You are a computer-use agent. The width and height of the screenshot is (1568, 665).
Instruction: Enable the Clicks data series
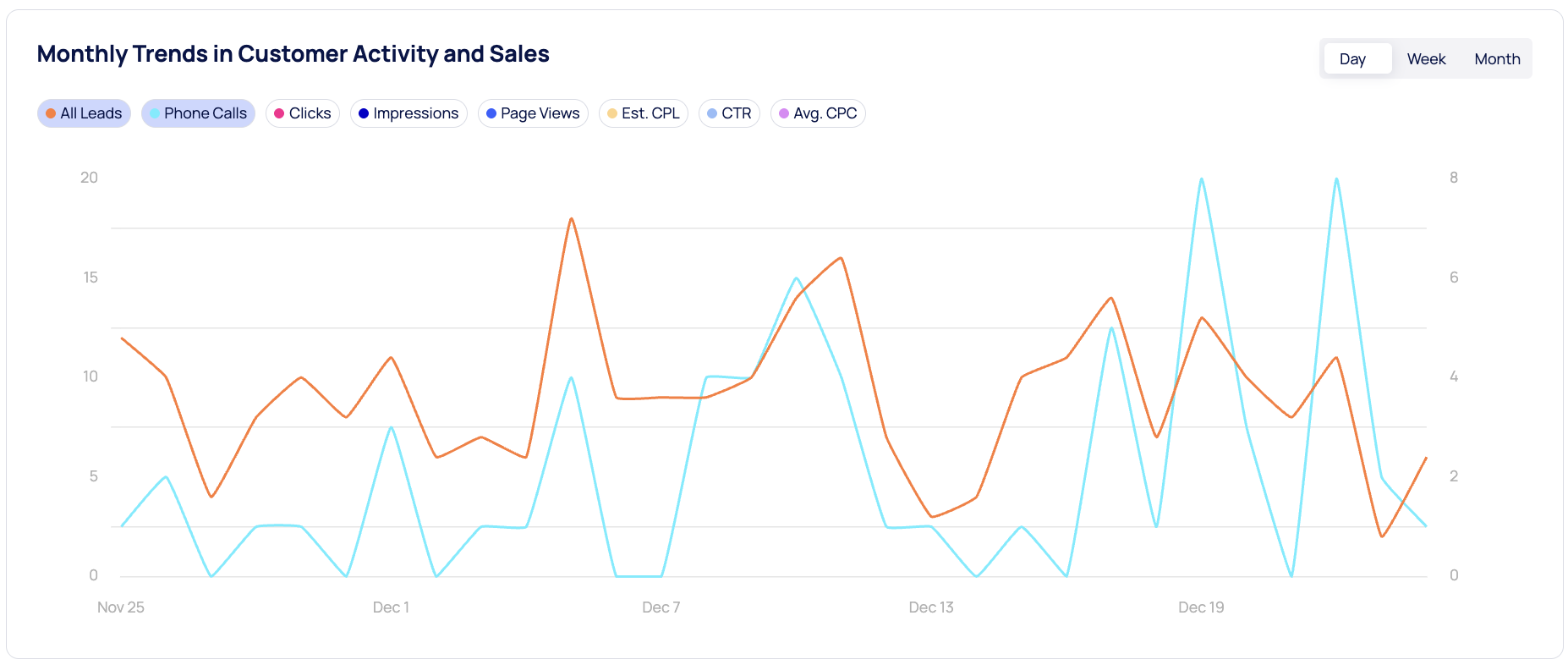pos(302,113)
